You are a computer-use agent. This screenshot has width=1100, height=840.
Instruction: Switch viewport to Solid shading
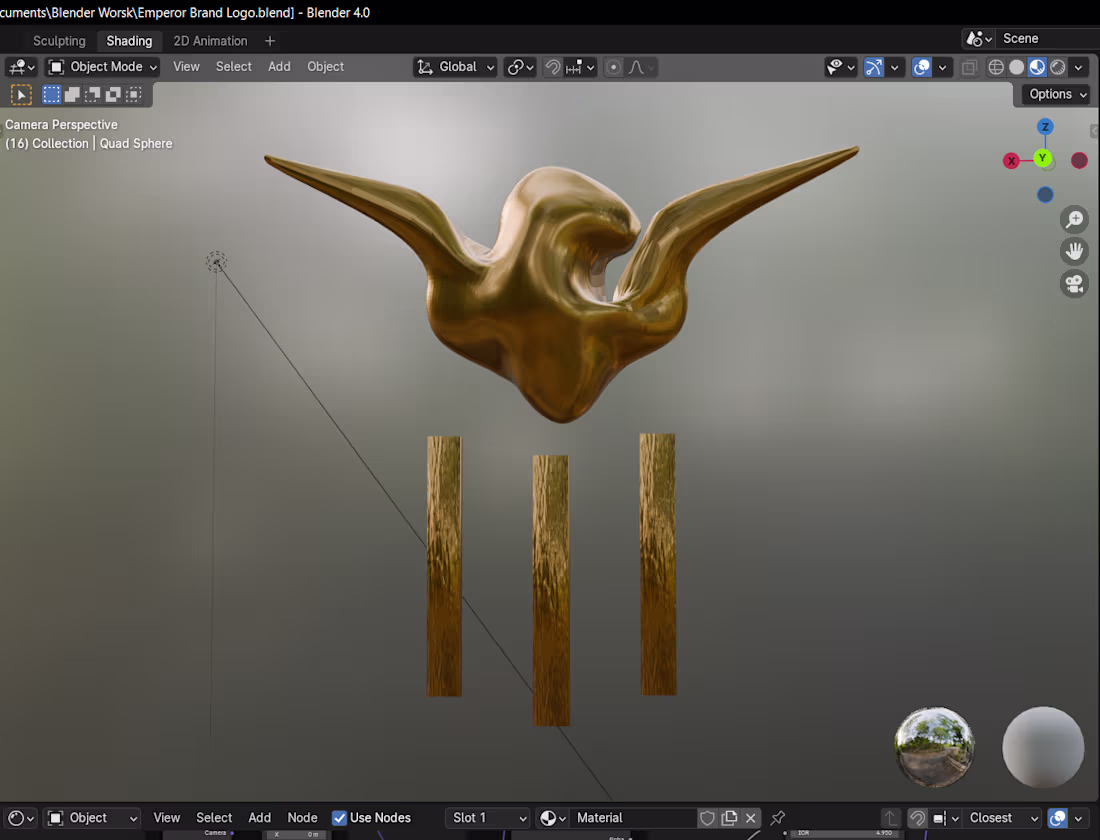[1015, 67]
